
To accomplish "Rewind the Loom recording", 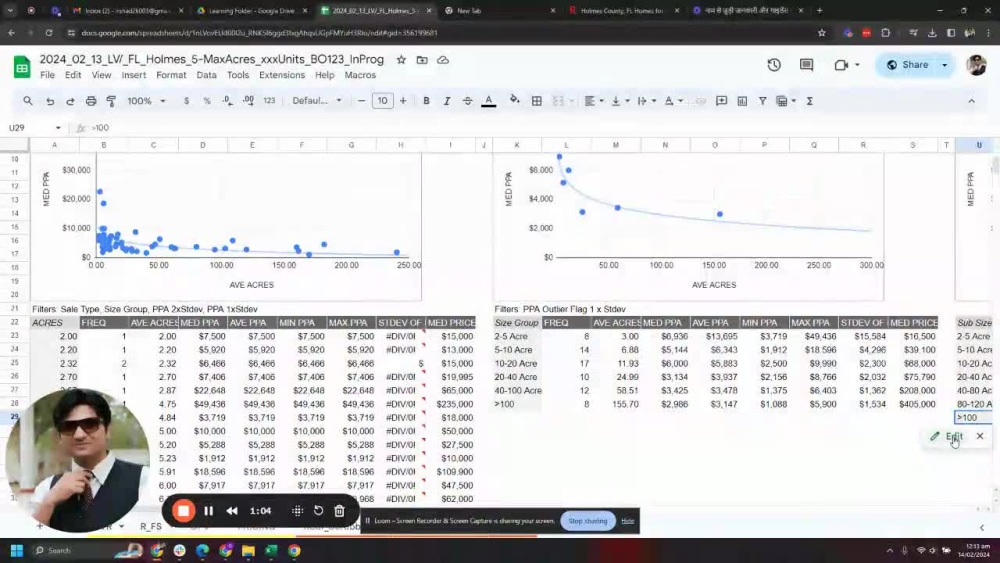I will click(x=232, y=511).
